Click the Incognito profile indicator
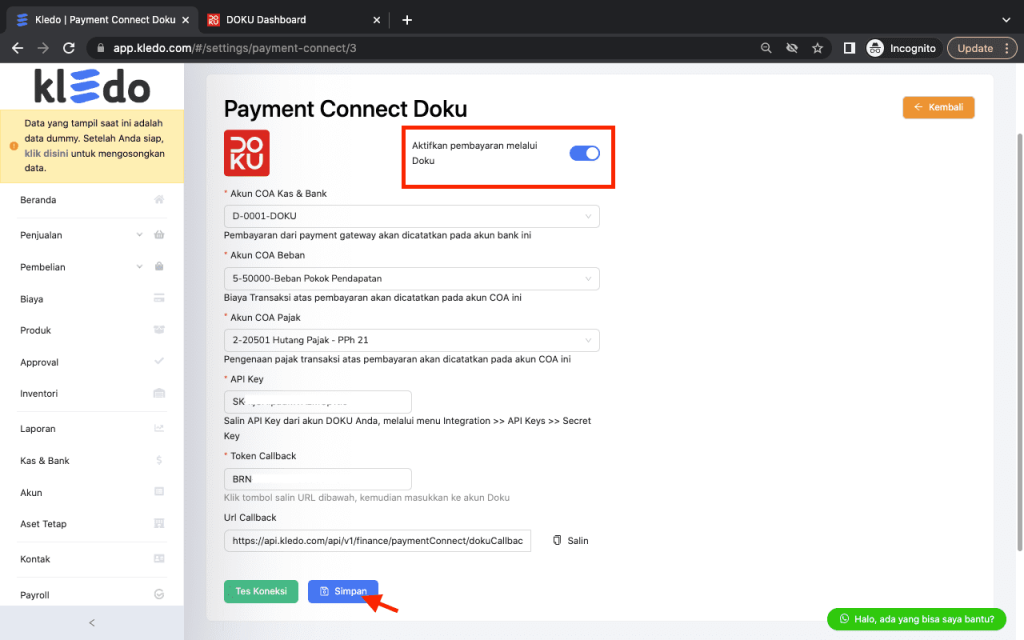1024x640 pixels. click(901, 48)
